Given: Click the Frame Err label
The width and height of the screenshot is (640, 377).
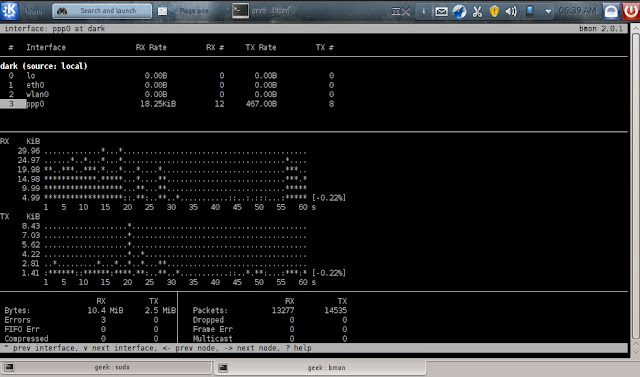Looking at the screenshot, I should tap(212, 329).
